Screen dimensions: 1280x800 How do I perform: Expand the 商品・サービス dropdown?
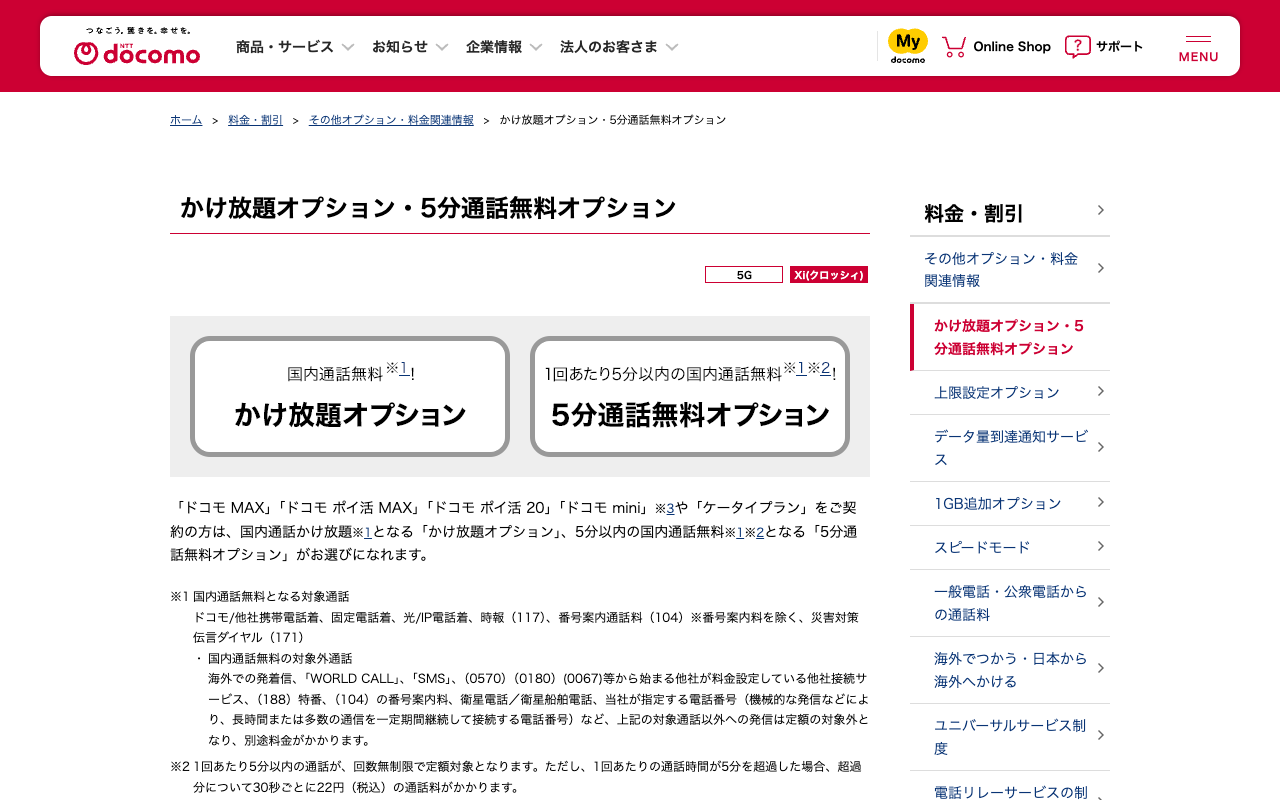(296, 46)
